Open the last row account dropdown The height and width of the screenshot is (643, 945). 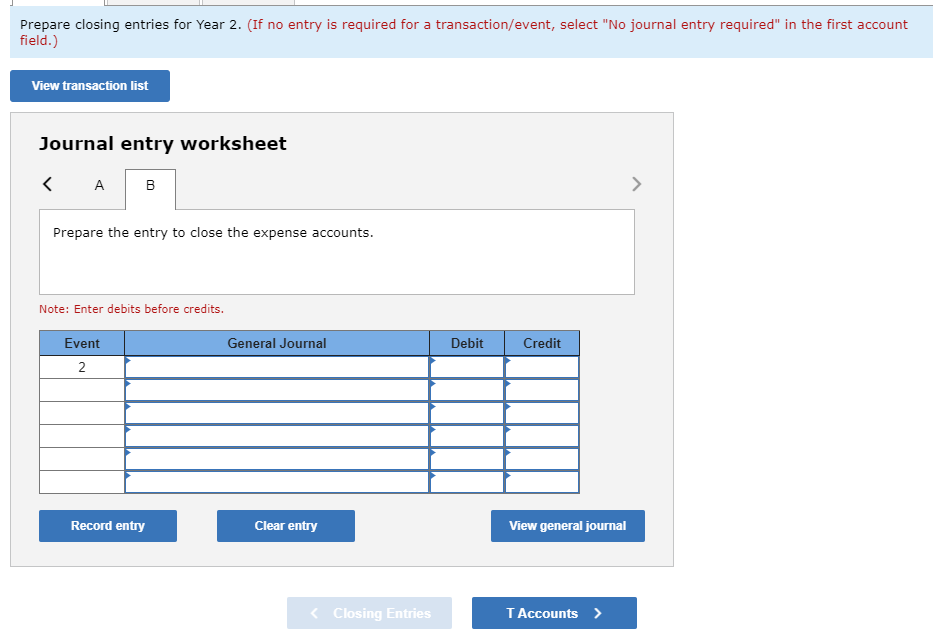pos(276,482)
